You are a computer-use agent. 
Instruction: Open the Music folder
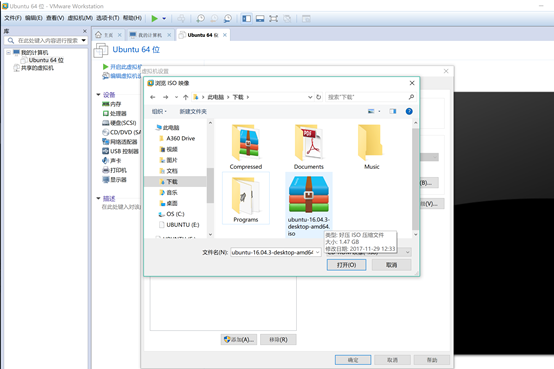pyautogui.click(x=371, y=146)
